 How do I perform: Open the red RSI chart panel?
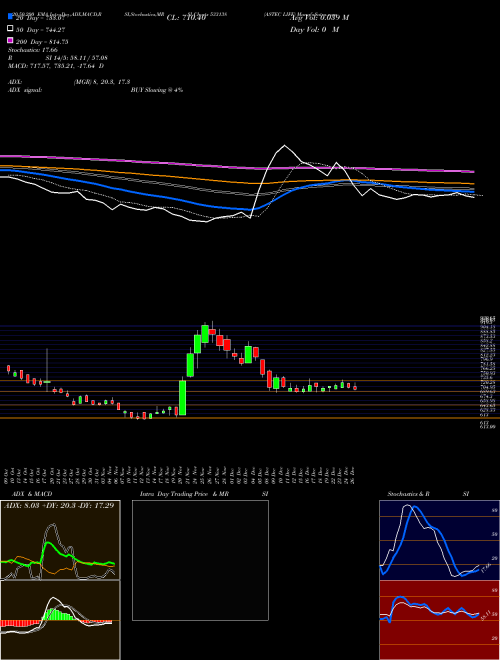(439, 620)
